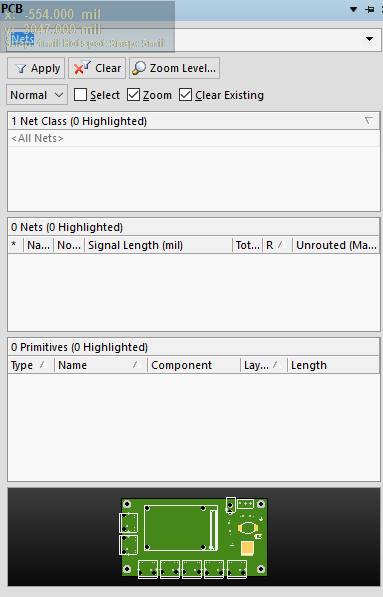Uncheck the Clear Existing checkbox
Viewport: 383px width, 597px height.
[x=185, y=95]
